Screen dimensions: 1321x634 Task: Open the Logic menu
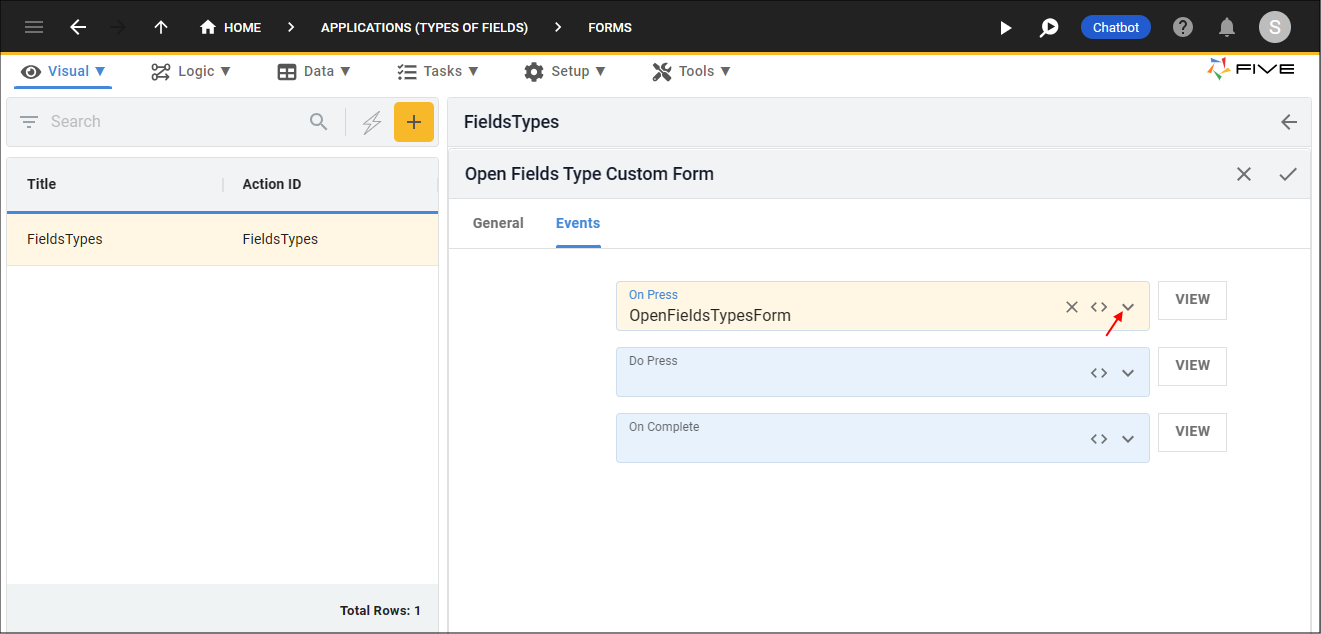point(191,71)
